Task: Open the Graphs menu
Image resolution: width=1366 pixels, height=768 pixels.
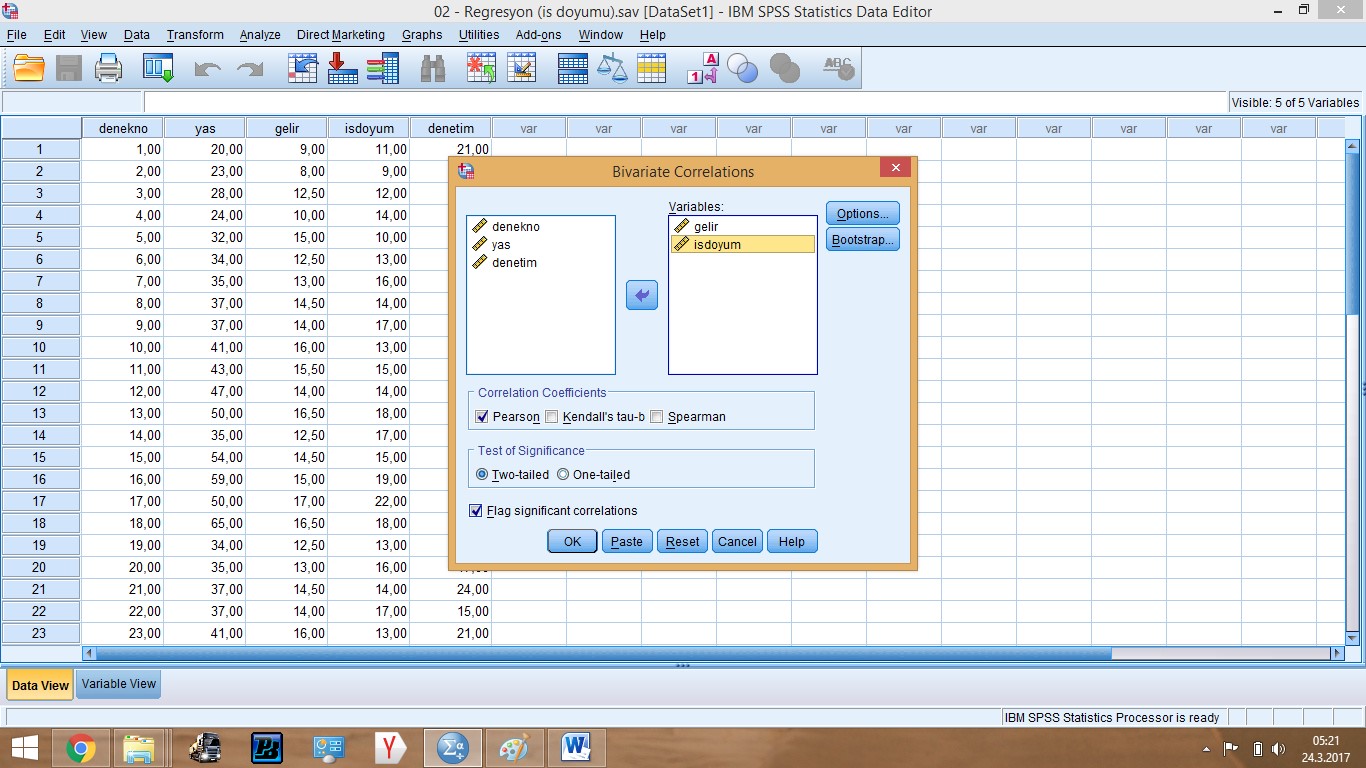Action: [x=422, y=35]
